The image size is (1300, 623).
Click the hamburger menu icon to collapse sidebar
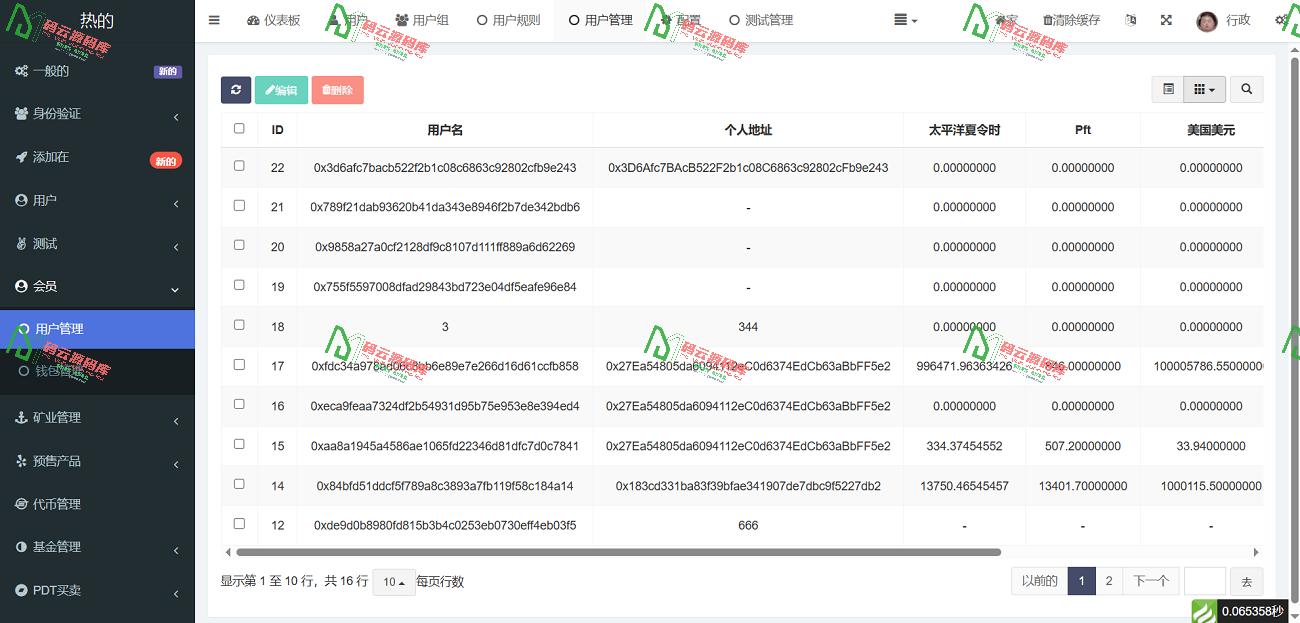(x=214, y=19)
